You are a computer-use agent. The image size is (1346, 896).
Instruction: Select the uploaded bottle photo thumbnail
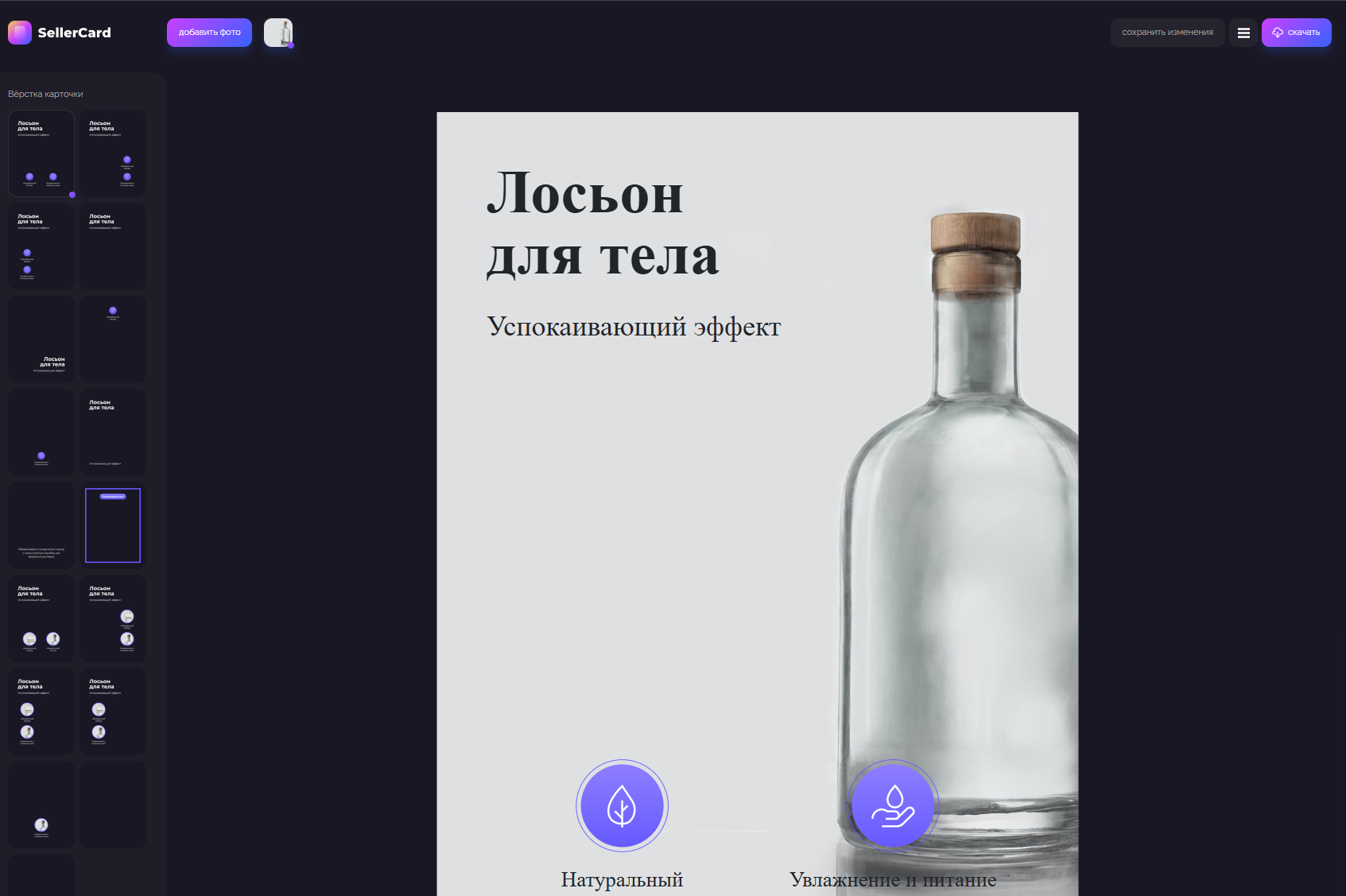278,33
